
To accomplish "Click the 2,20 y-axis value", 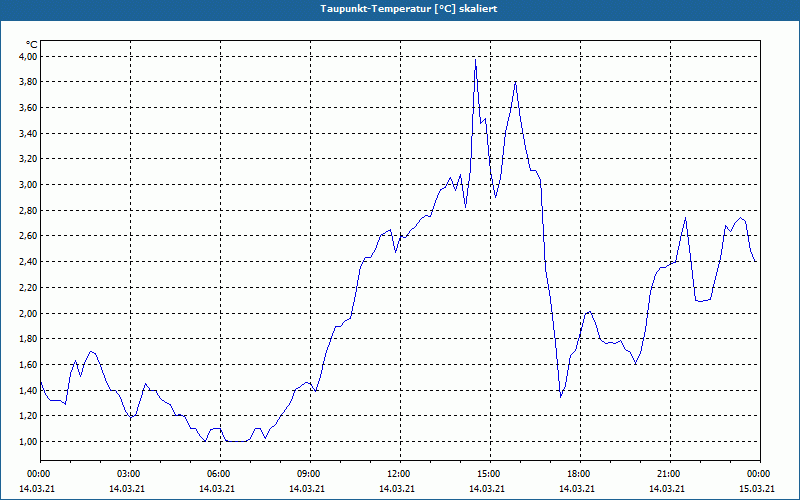I will (x=28, y=287).
